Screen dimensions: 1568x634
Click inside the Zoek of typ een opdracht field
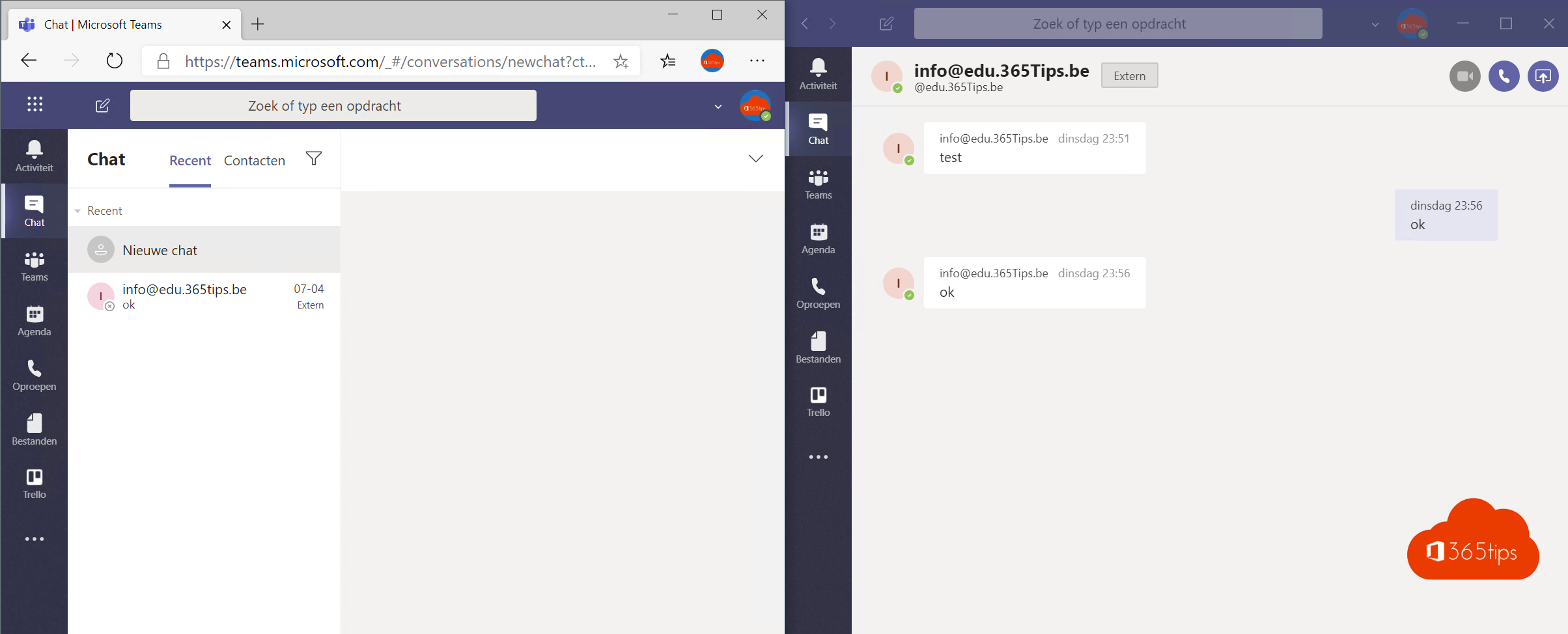click(333, 105)
